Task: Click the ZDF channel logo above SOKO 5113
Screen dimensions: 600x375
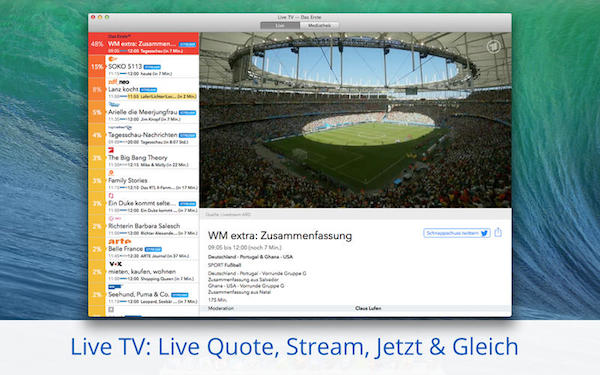Action: 112,59
